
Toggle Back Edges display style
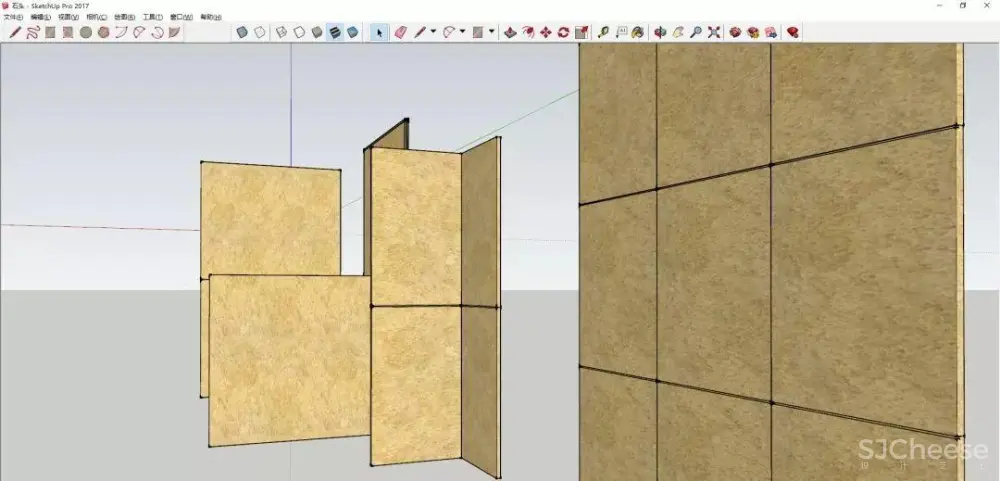click(260, 32)
